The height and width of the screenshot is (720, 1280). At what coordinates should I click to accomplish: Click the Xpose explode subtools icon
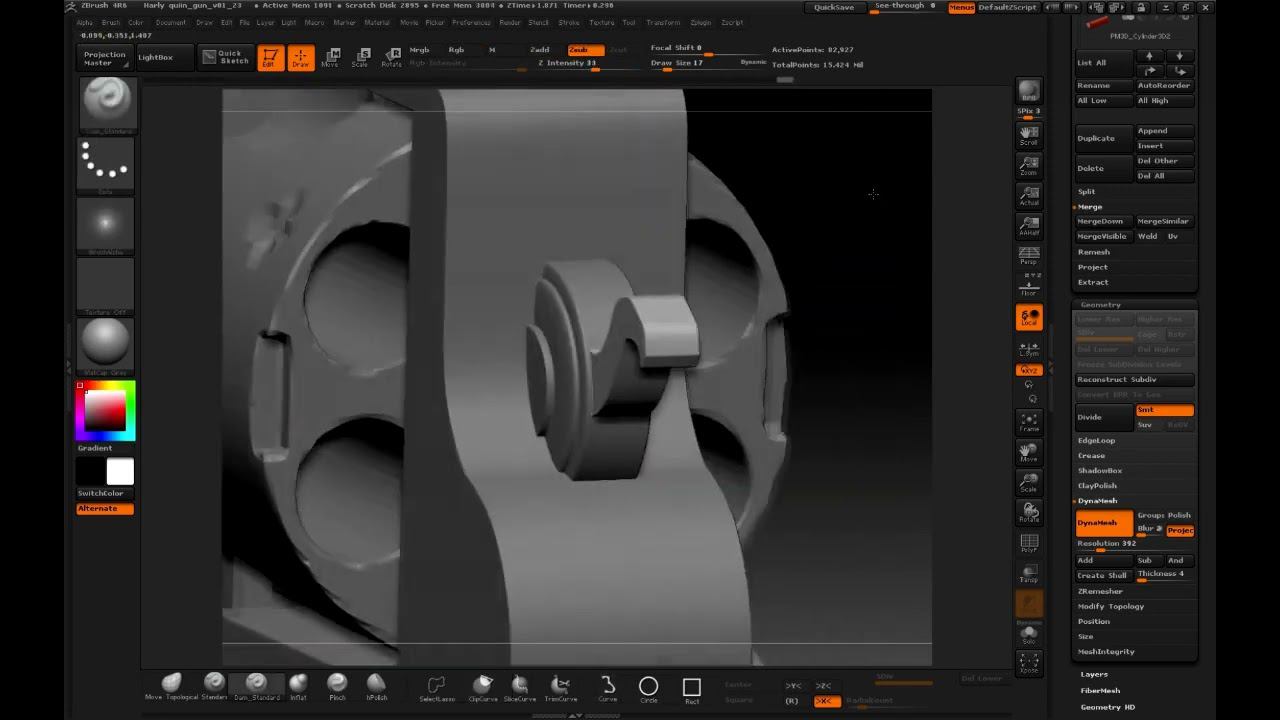coord(1029,662)
